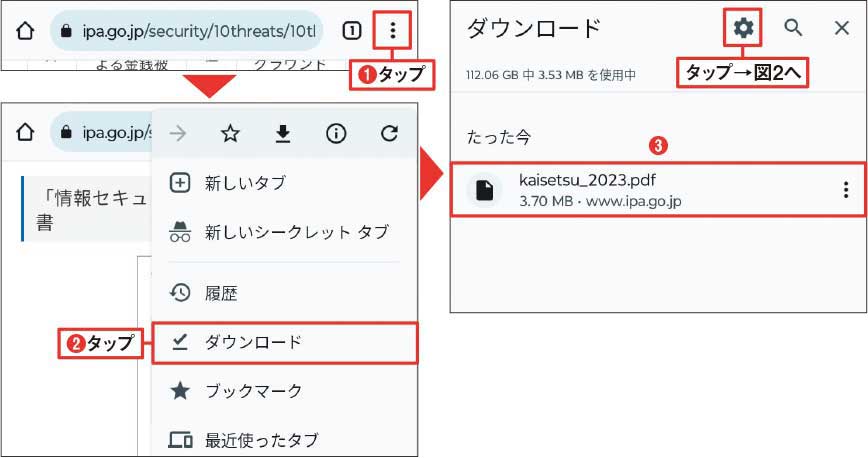Close the Downloads panel with the X
868x458 pixels.
pyautogui.click(x=841, y=28)
